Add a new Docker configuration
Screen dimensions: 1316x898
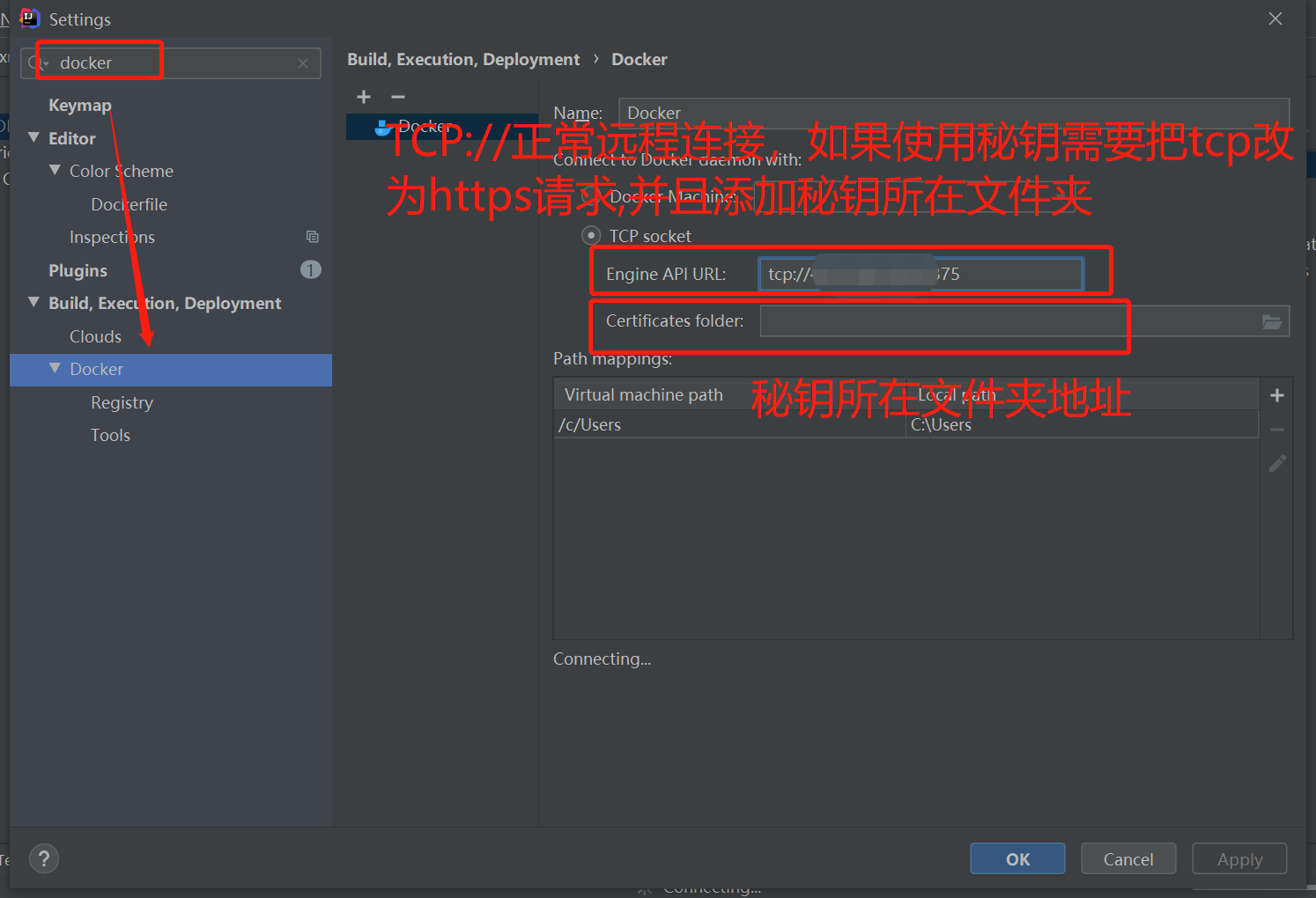(x=364, y=97)
